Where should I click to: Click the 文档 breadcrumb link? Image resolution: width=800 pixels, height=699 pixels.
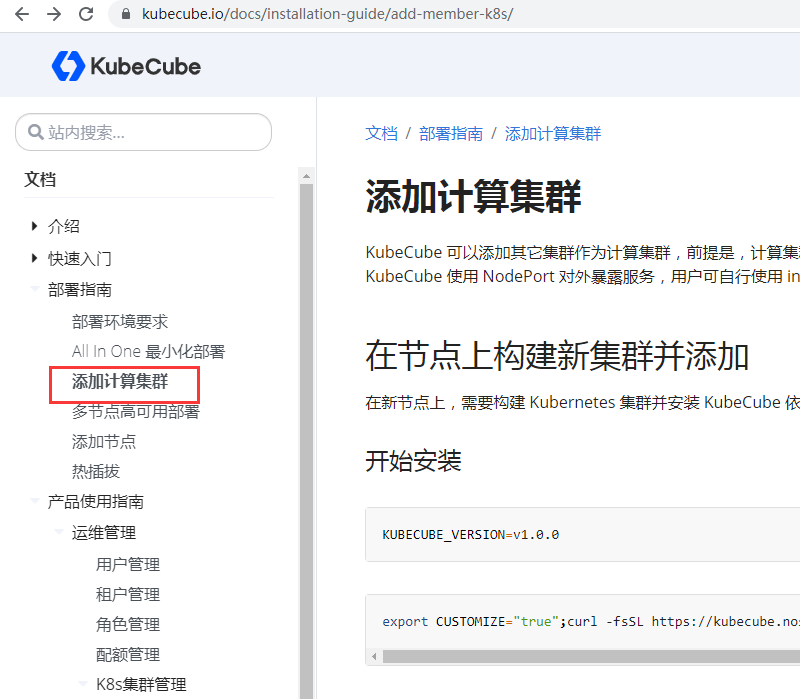(381, 134)
